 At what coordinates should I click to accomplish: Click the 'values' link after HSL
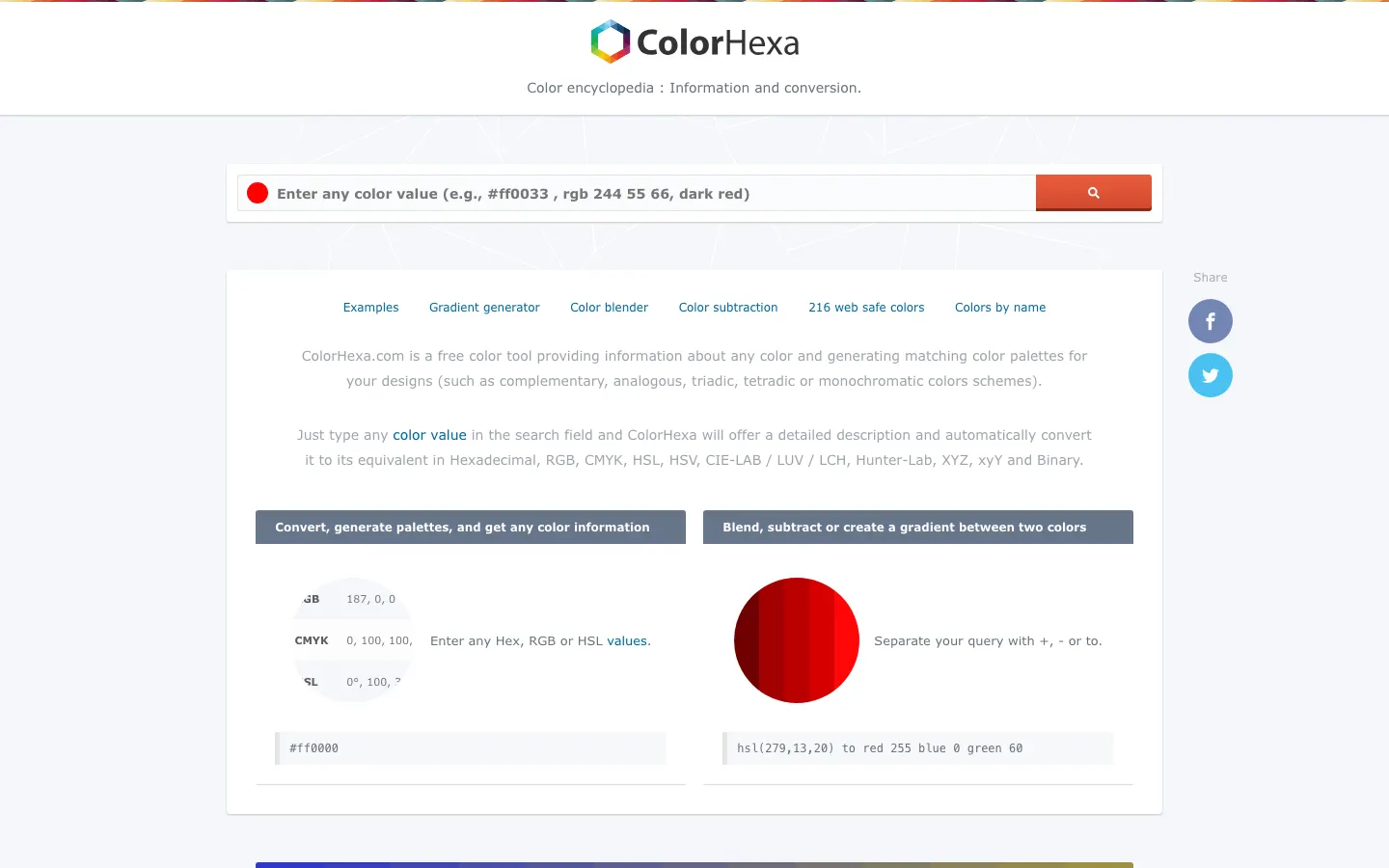(627, 640)
